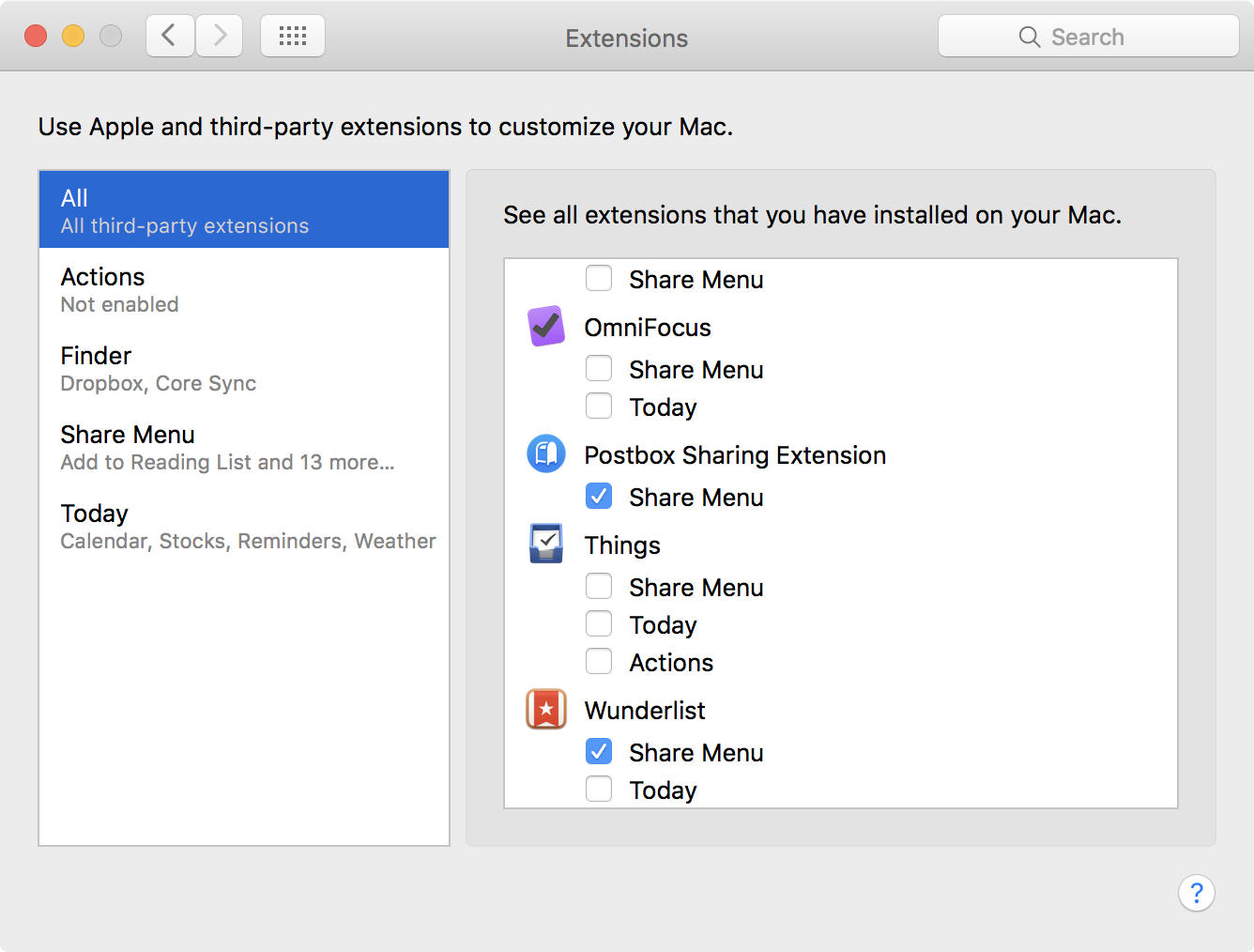Uncheck Share Menu under Postbox Sharing Extension
The image size is (1254, 952).
599,496
